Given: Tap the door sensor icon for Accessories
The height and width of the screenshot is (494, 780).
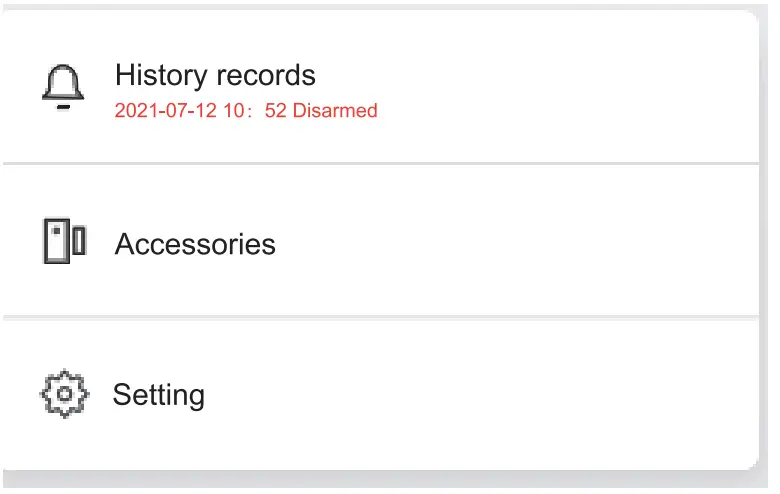Looking at the screenshot, I should tap(65, 241).
